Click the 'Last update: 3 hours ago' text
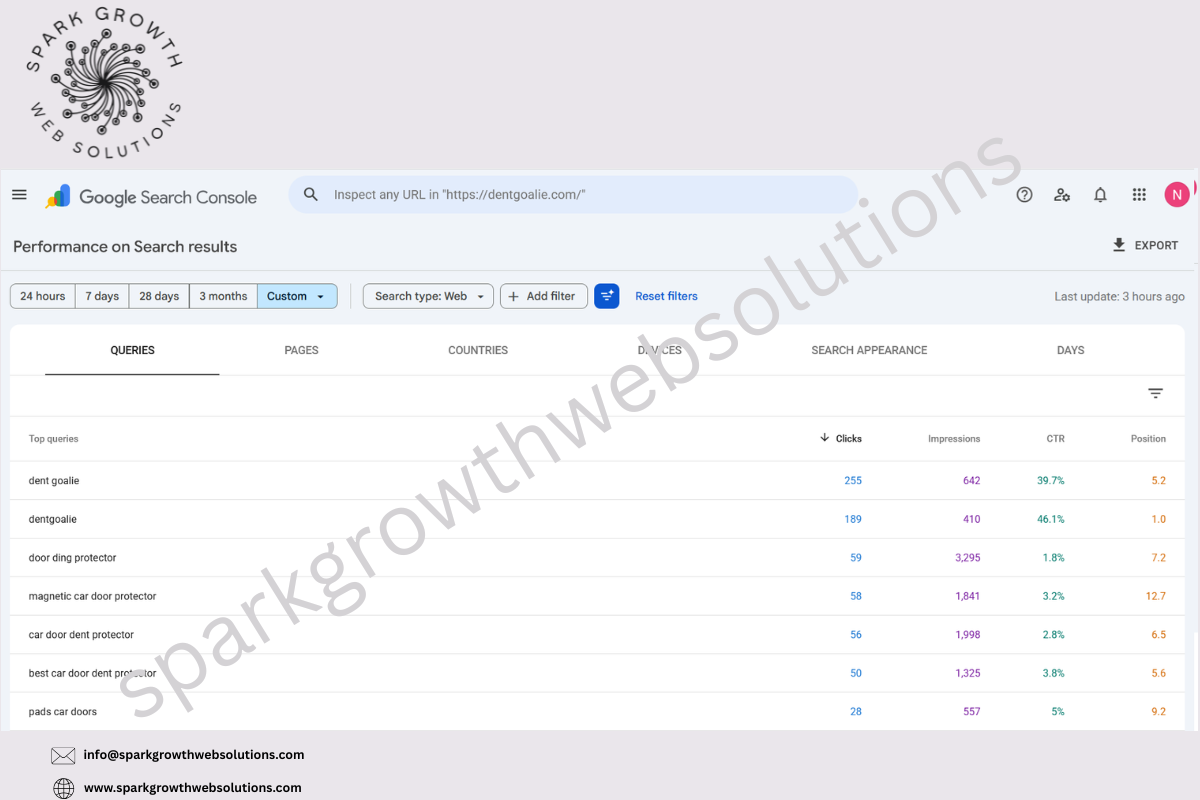1200x800 pixels. 1119,296
